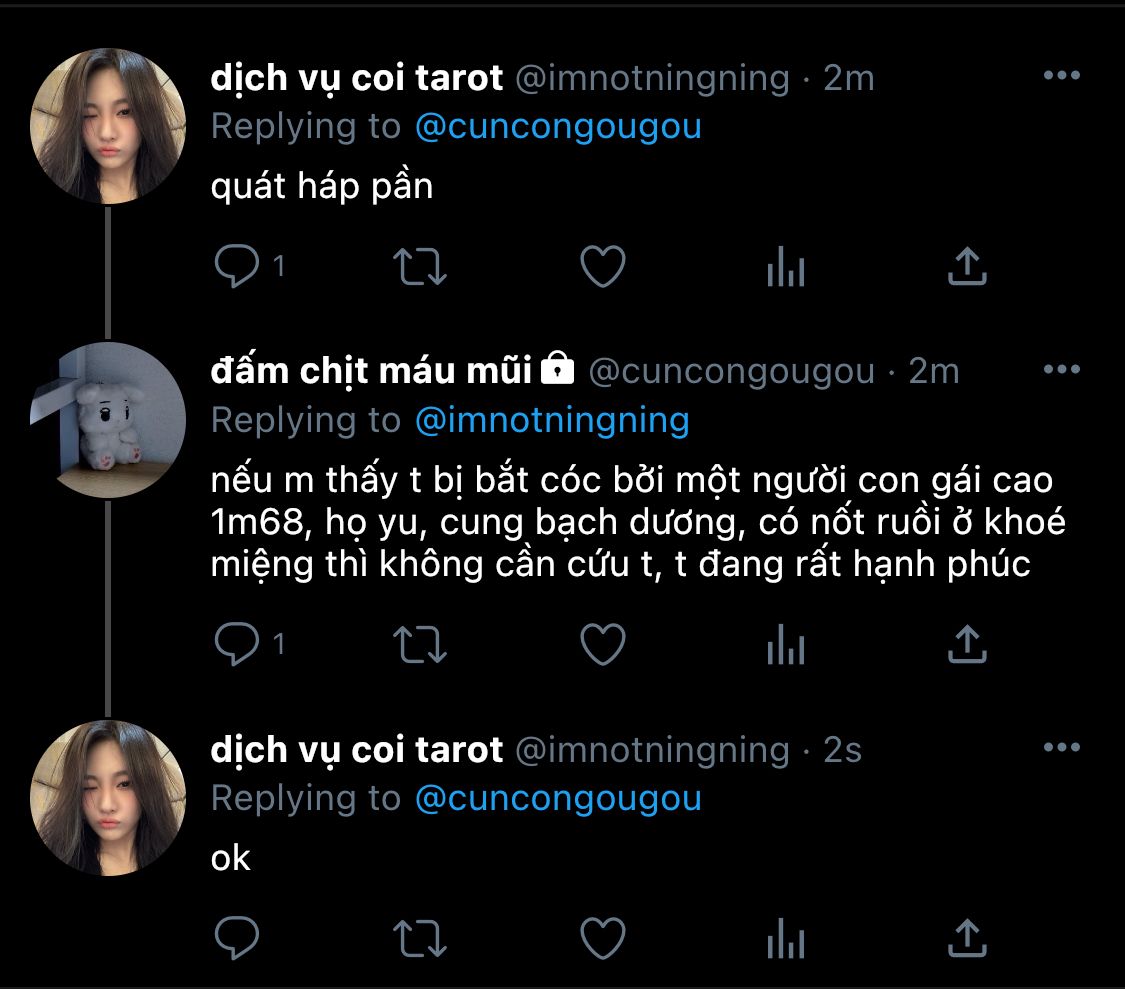Open more options on first tweet

tap(1061, 76)
